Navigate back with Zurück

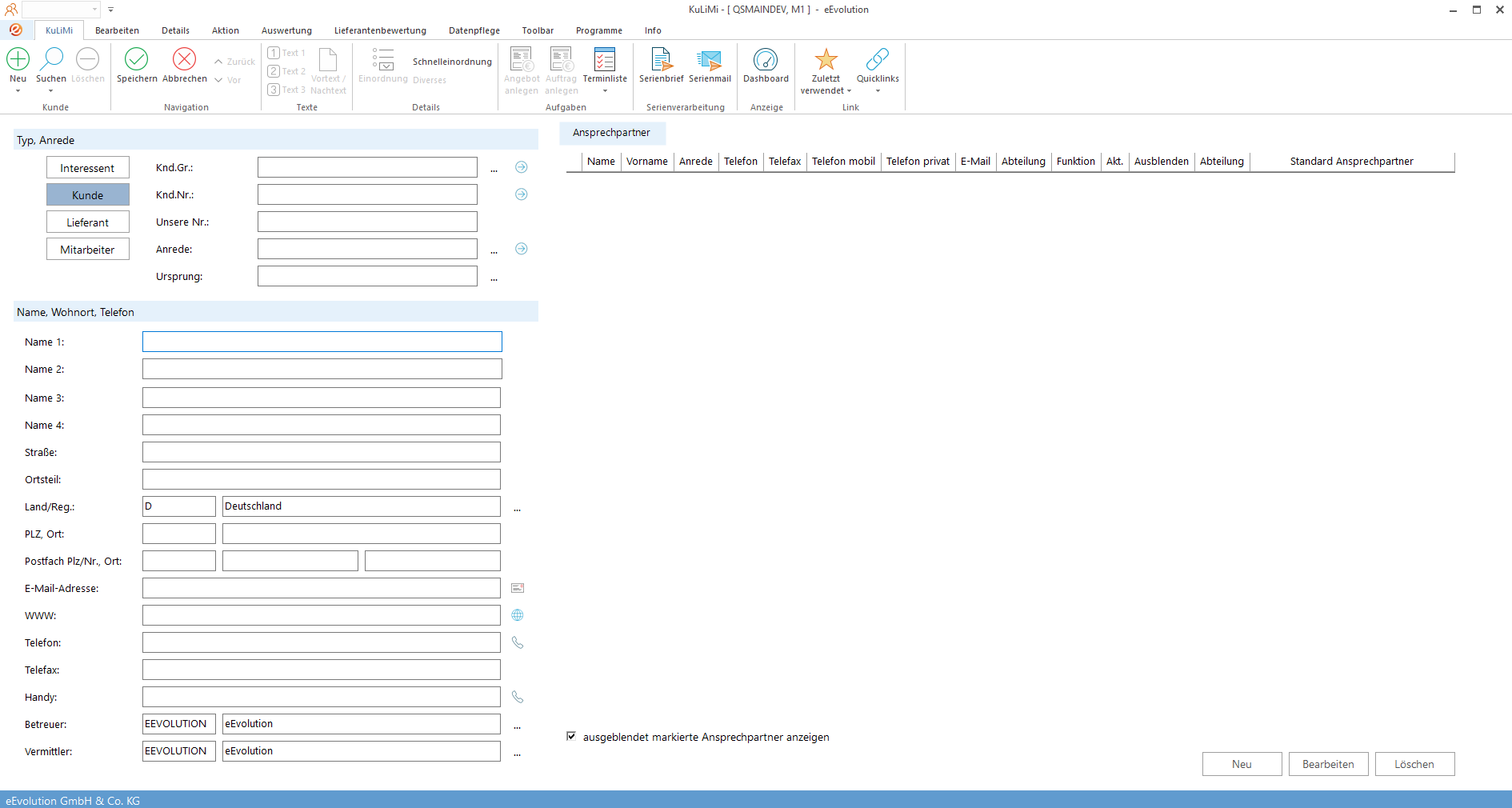coord(234,62)
